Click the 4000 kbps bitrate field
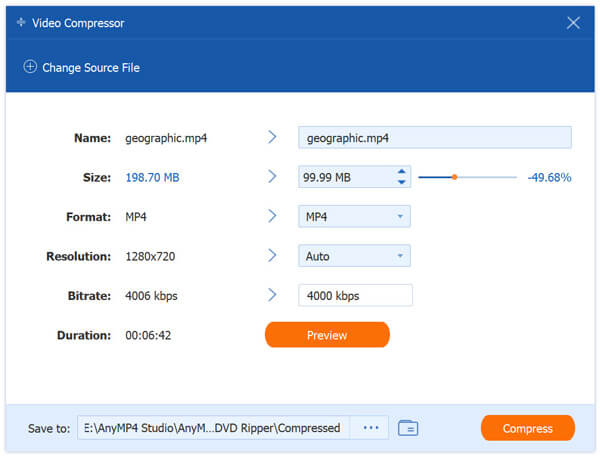This screenshot has width=600, height=457. [x=354, y=296]
